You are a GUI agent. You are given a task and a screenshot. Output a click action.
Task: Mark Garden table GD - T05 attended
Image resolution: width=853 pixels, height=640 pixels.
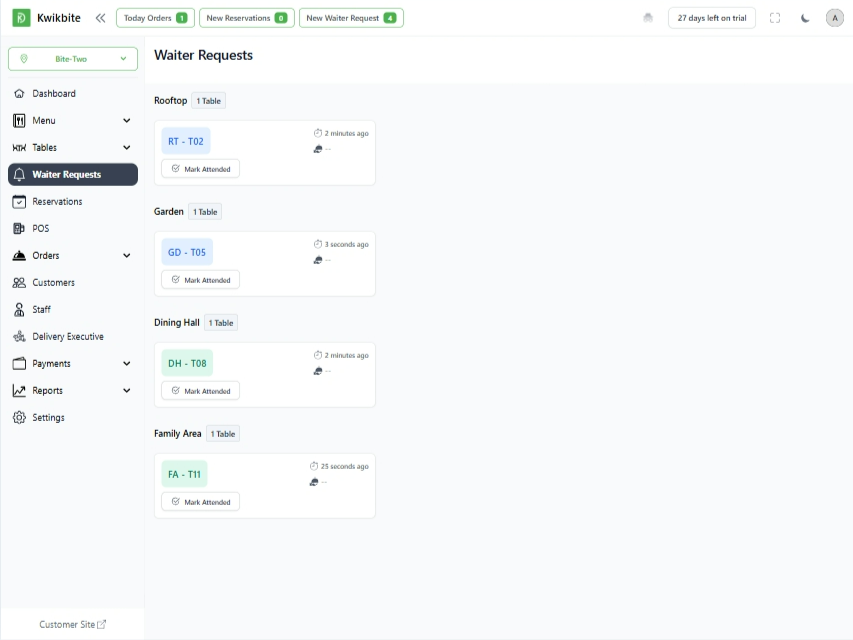tap(201, 280)
